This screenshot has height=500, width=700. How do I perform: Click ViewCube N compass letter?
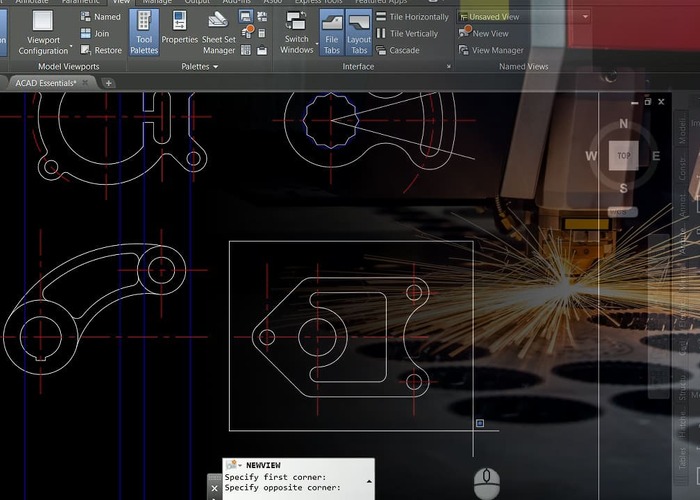pyautogui.click(x=624, y=124)
